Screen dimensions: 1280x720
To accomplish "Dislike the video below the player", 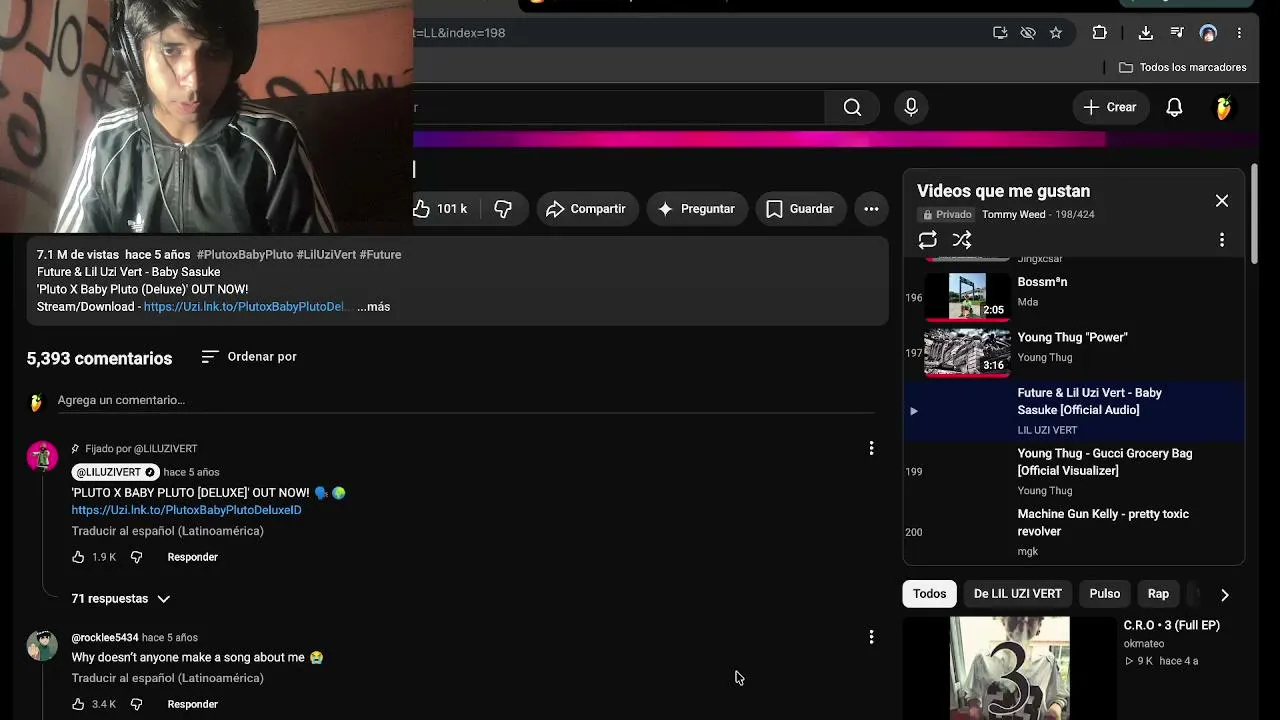I will point(503,209).
